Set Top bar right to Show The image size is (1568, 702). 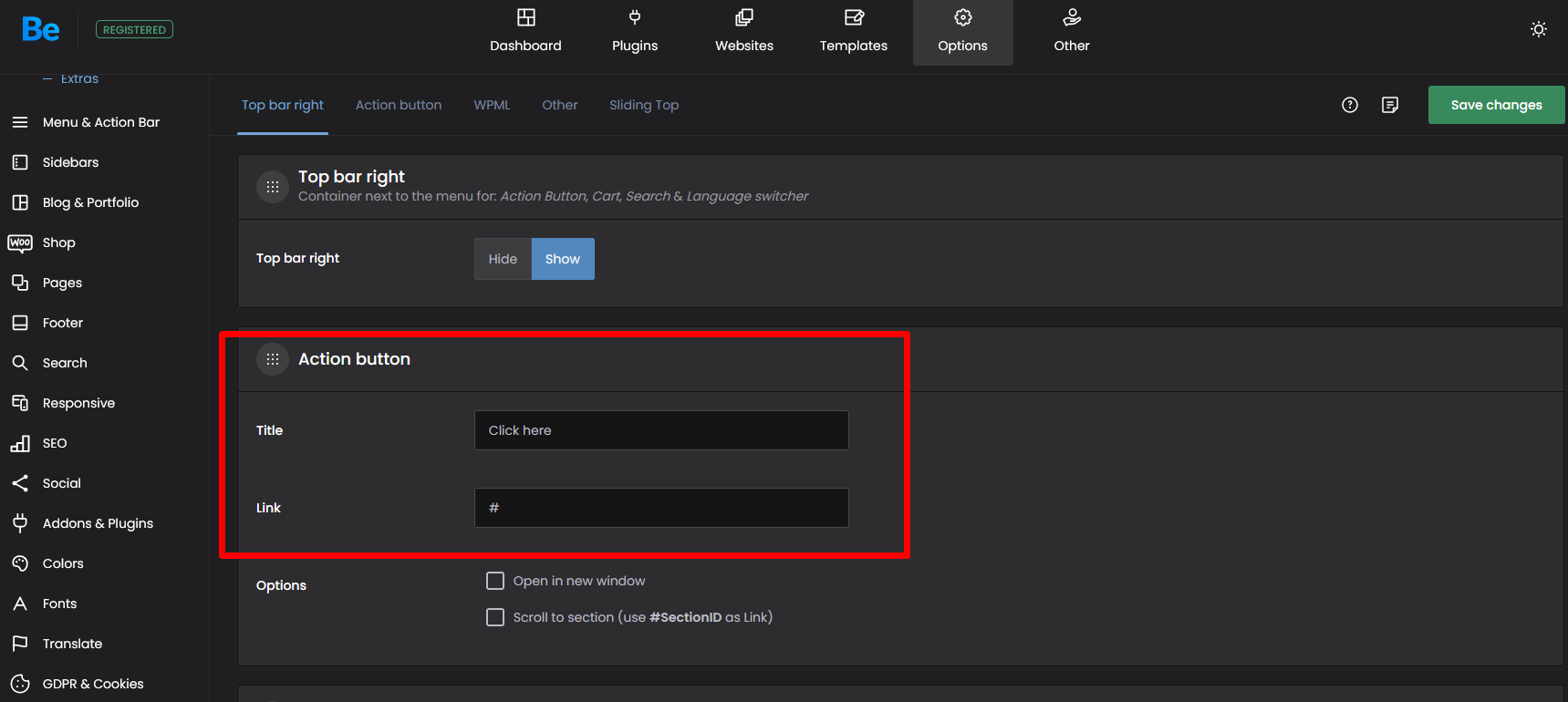tap(563, 259)
